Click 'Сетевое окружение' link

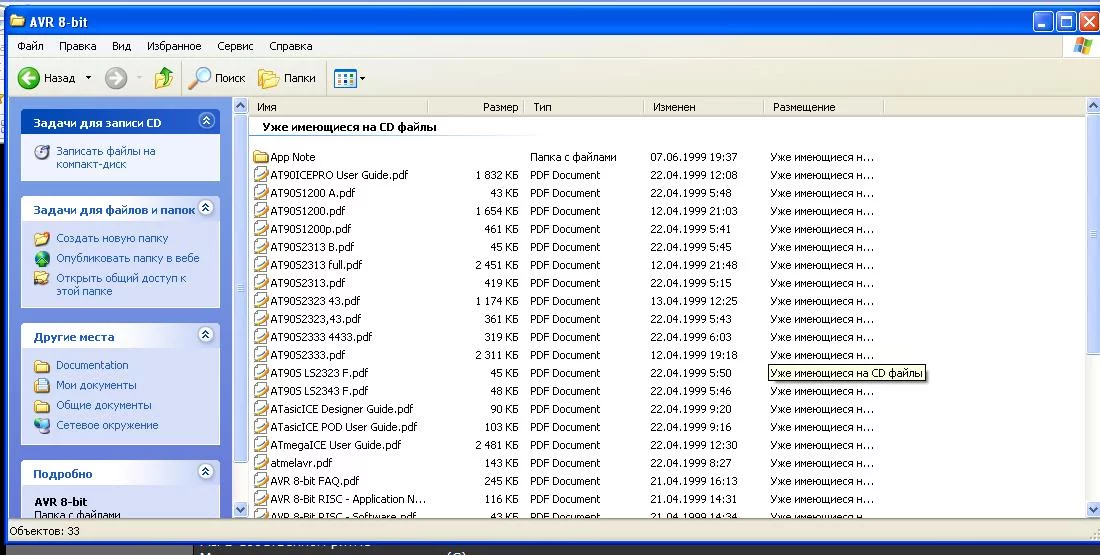pyautogui.click(x=107, y=425)
